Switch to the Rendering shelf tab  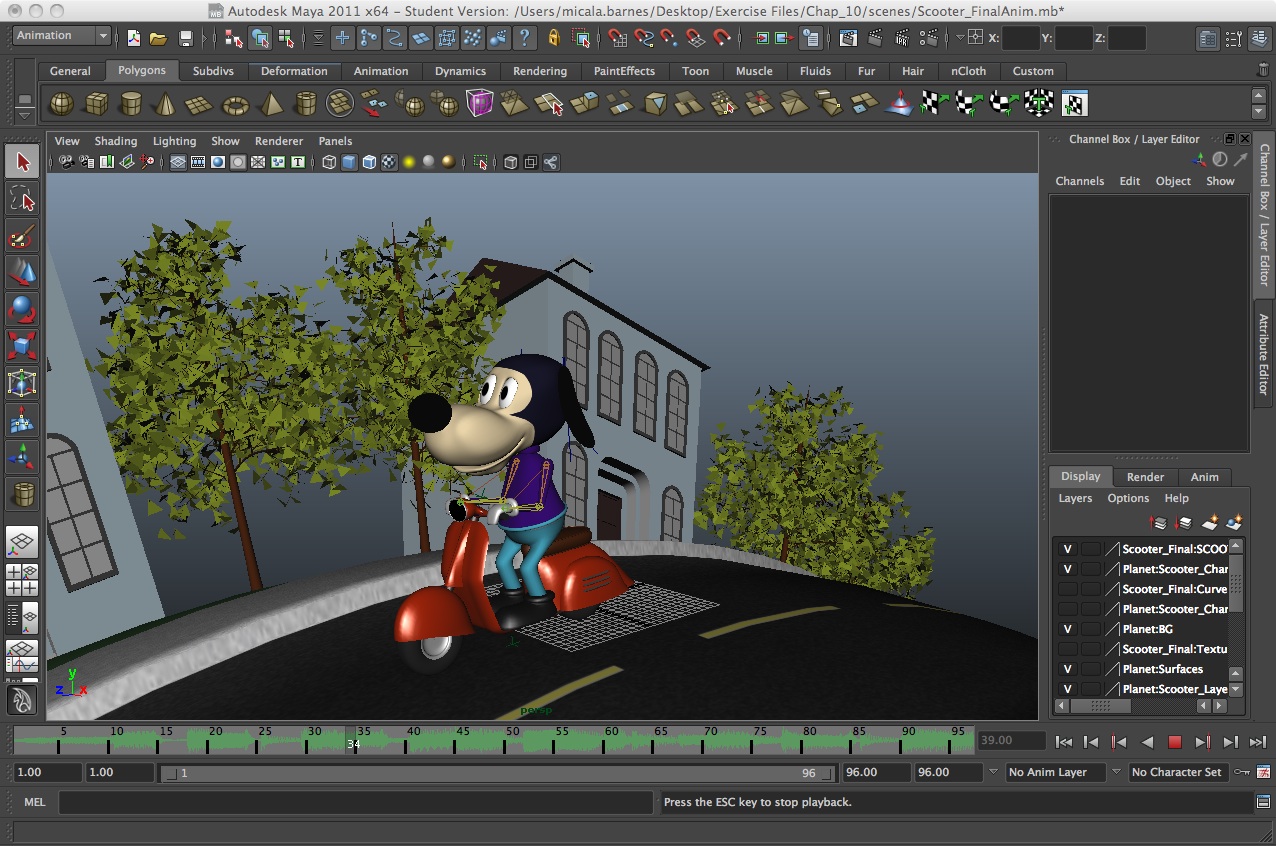click(539, 71)
